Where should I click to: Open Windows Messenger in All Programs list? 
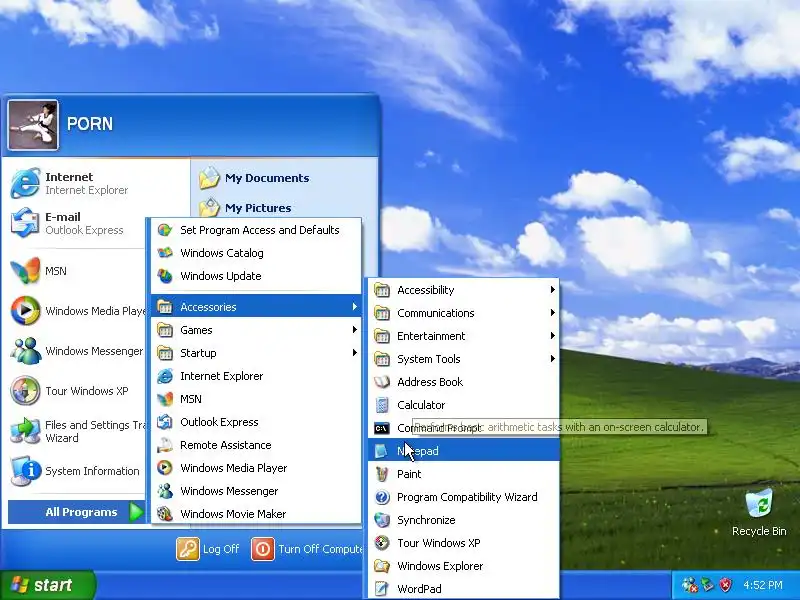(256, 491)
